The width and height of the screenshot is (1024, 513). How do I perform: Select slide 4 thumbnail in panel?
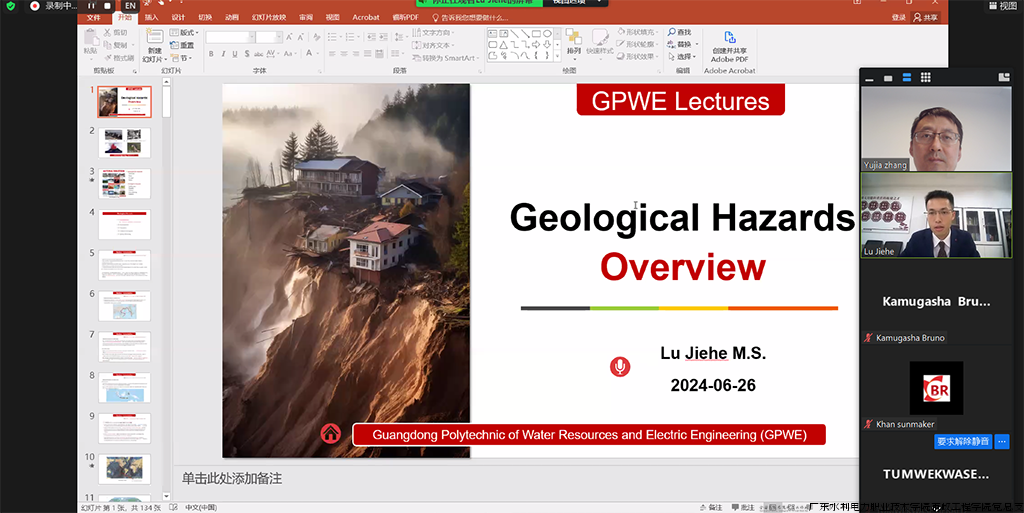[125, 225]
